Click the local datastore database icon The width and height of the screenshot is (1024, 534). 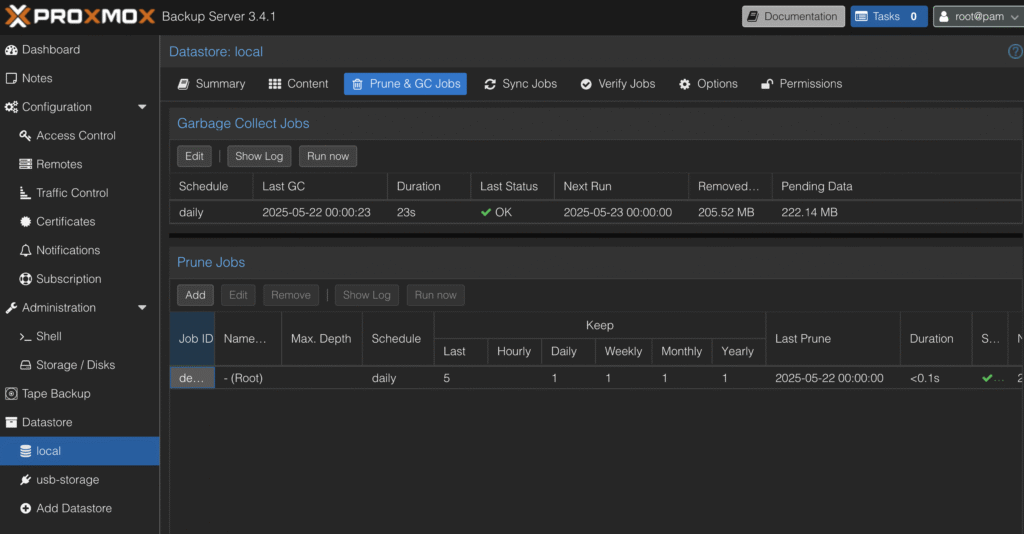[x=25, y=451]
